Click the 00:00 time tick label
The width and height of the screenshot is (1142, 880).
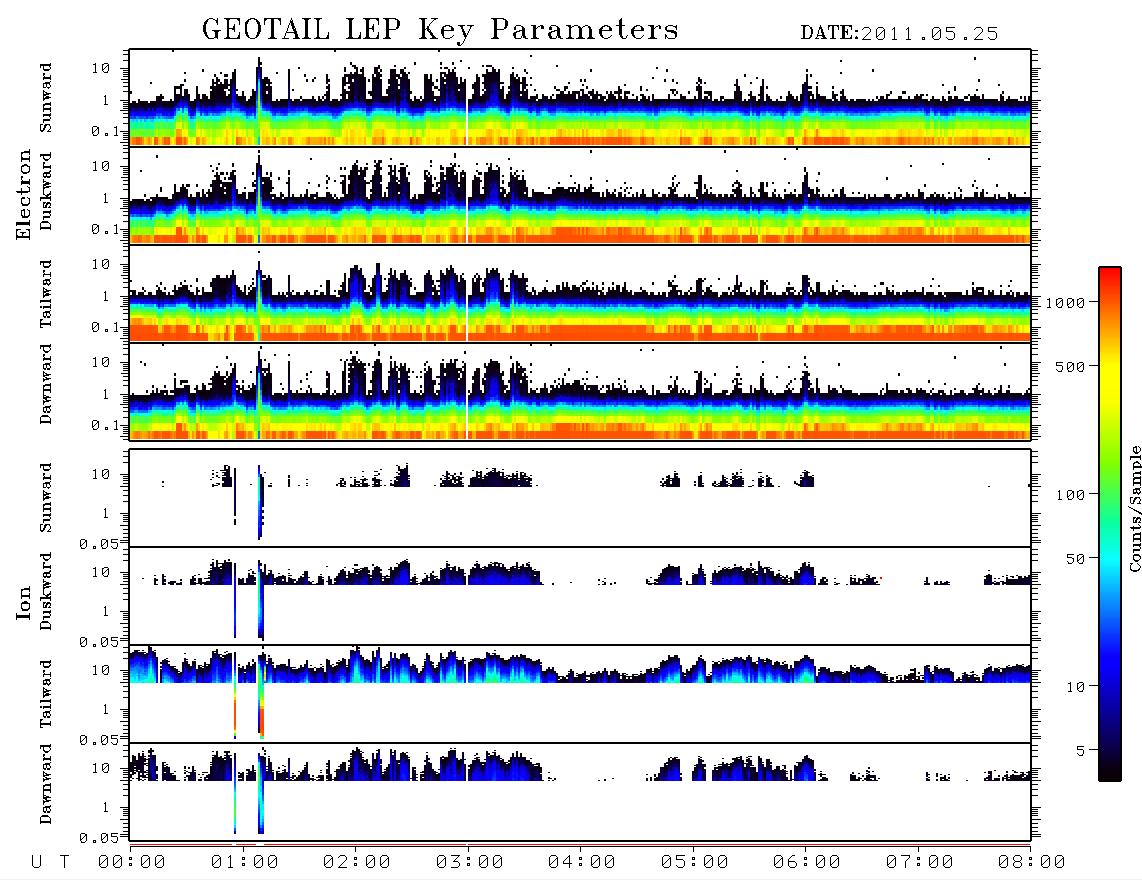tap(132, 862)
